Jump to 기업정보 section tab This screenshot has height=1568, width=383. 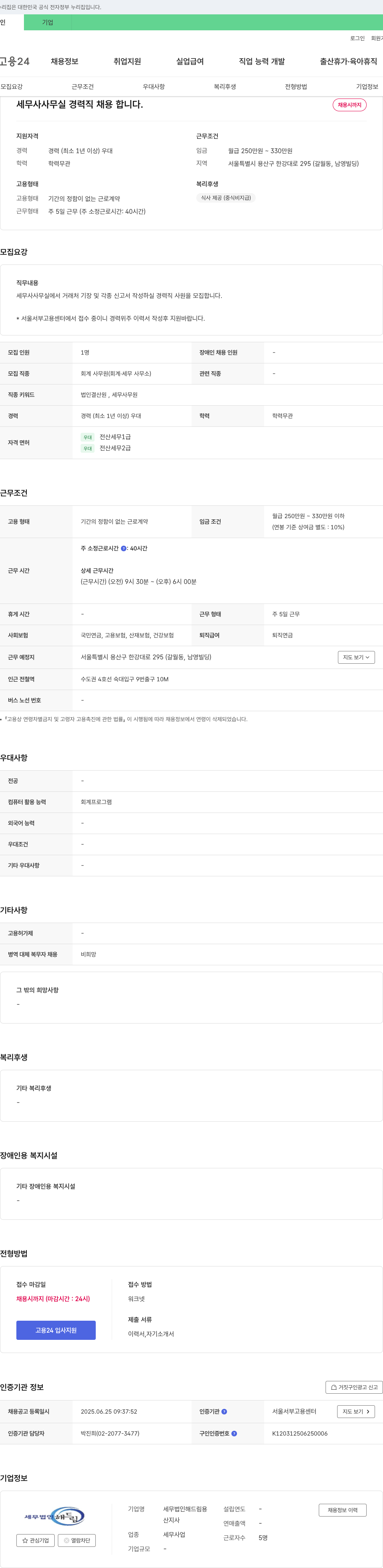tap(367, 87)
